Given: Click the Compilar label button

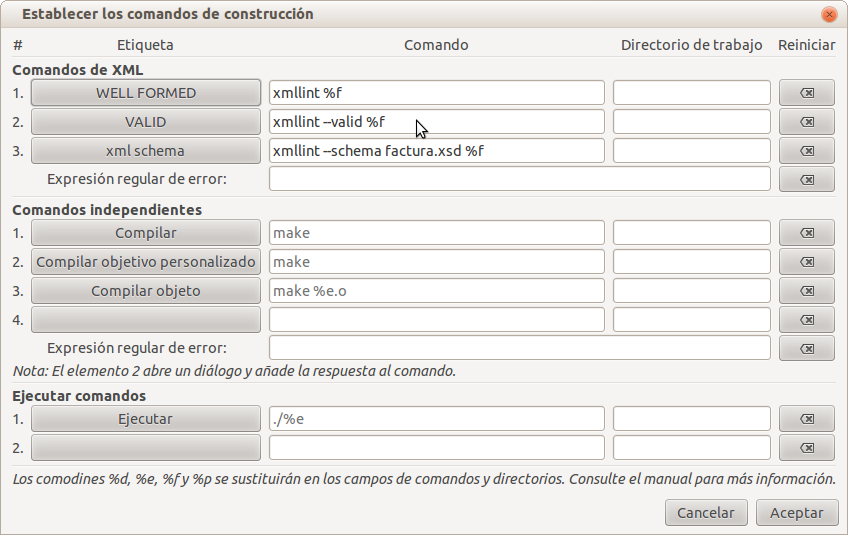Looking at the screenshot, I should coord(145,233).
